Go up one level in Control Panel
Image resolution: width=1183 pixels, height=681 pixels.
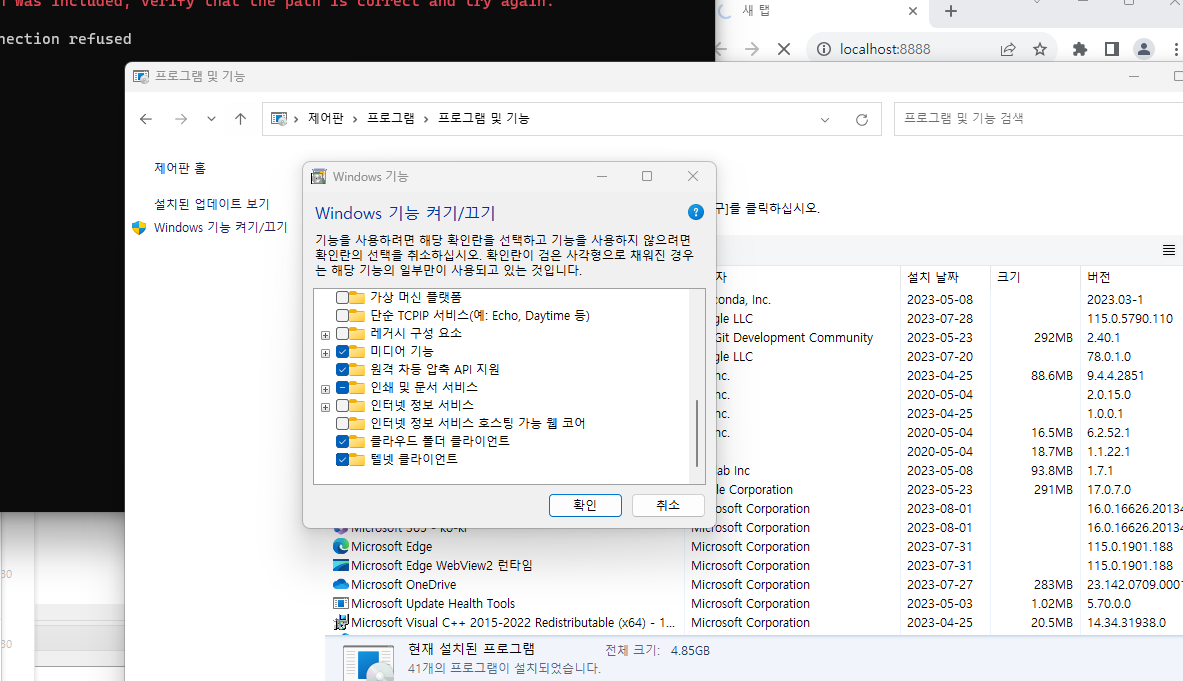click(240, 119)
